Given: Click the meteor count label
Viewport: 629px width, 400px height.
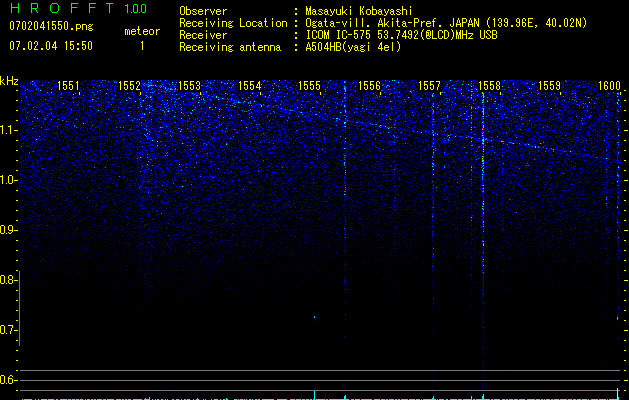Looking at the screenshot, I should [142, 31].
